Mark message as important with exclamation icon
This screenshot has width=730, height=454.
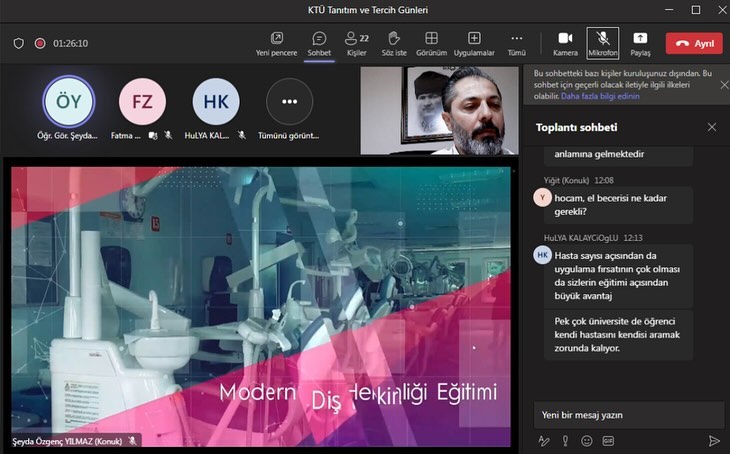[x=566, y=440]
